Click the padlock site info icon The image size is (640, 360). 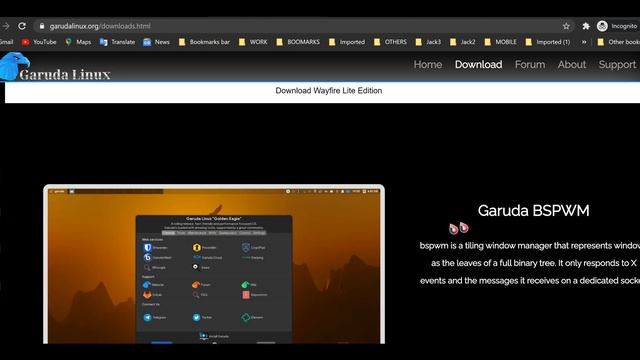42,26
